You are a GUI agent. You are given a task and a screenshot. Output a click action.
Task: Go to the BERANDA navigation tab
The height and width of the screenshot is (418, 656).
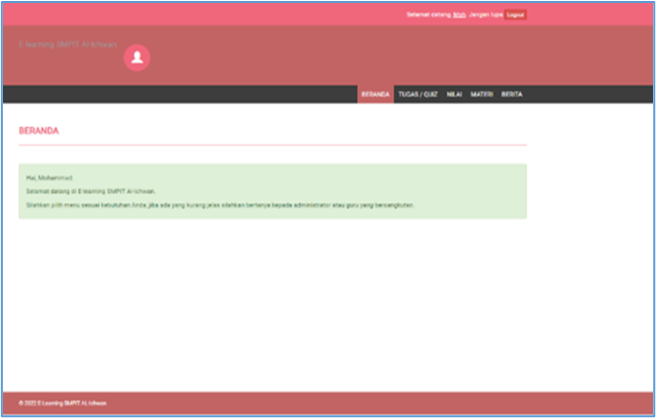click(375, 94)
